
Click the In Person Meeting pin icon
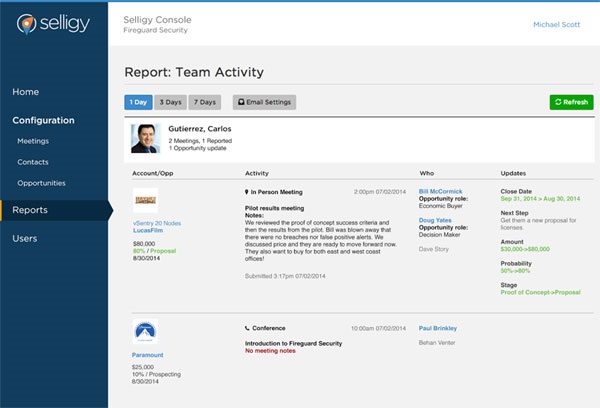[x=246, y=192]
